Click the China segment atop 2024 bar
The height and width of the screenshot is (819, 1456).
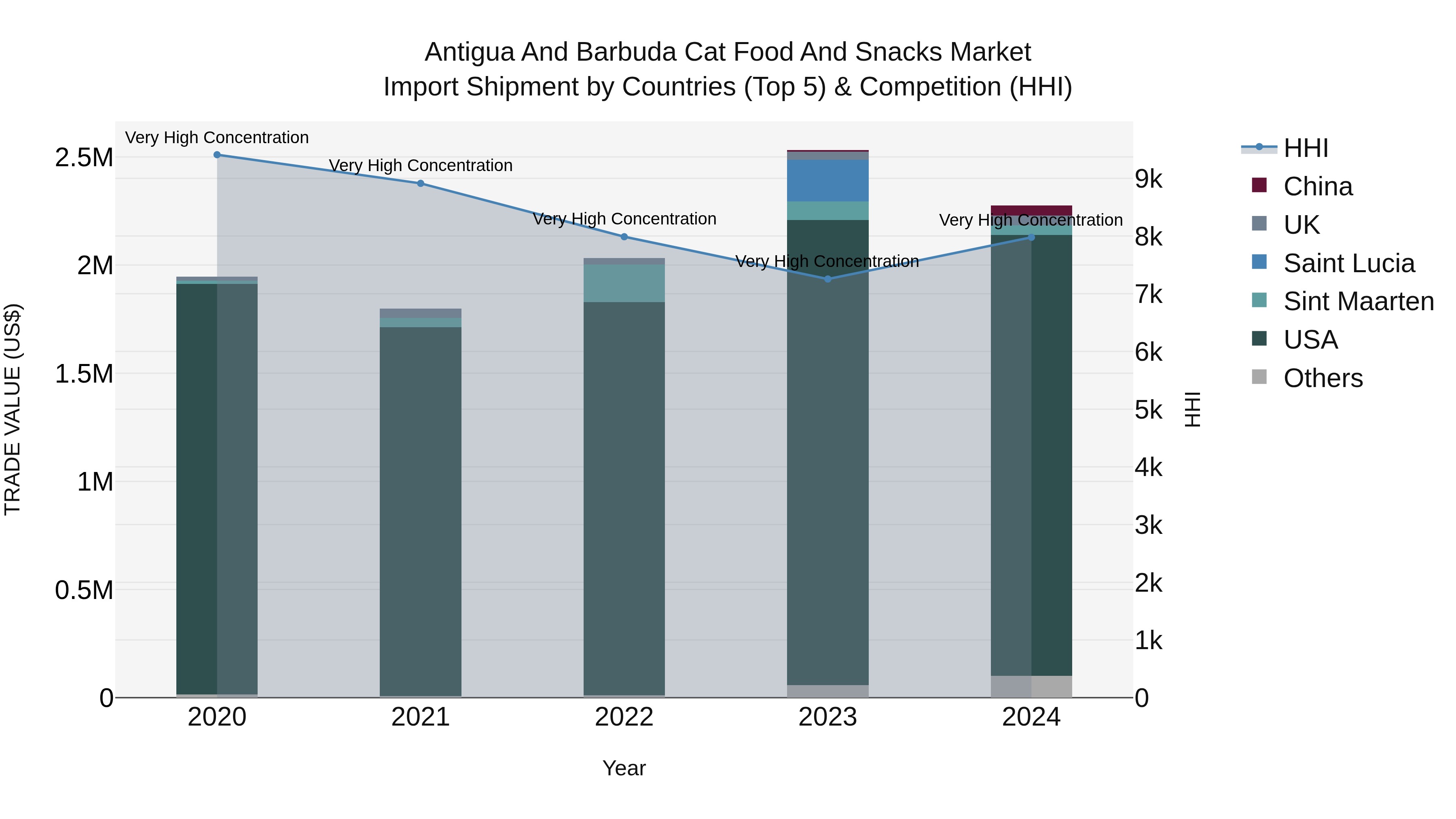[x=1031, y=210]
